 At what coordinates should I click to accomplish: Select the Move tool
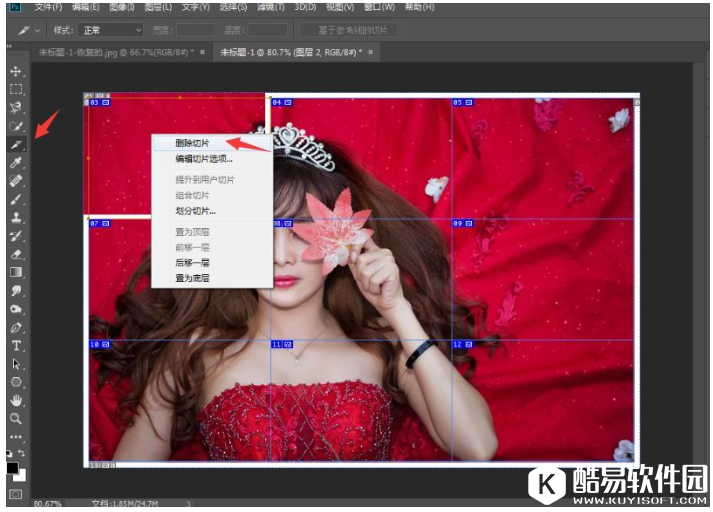(16, 72)
